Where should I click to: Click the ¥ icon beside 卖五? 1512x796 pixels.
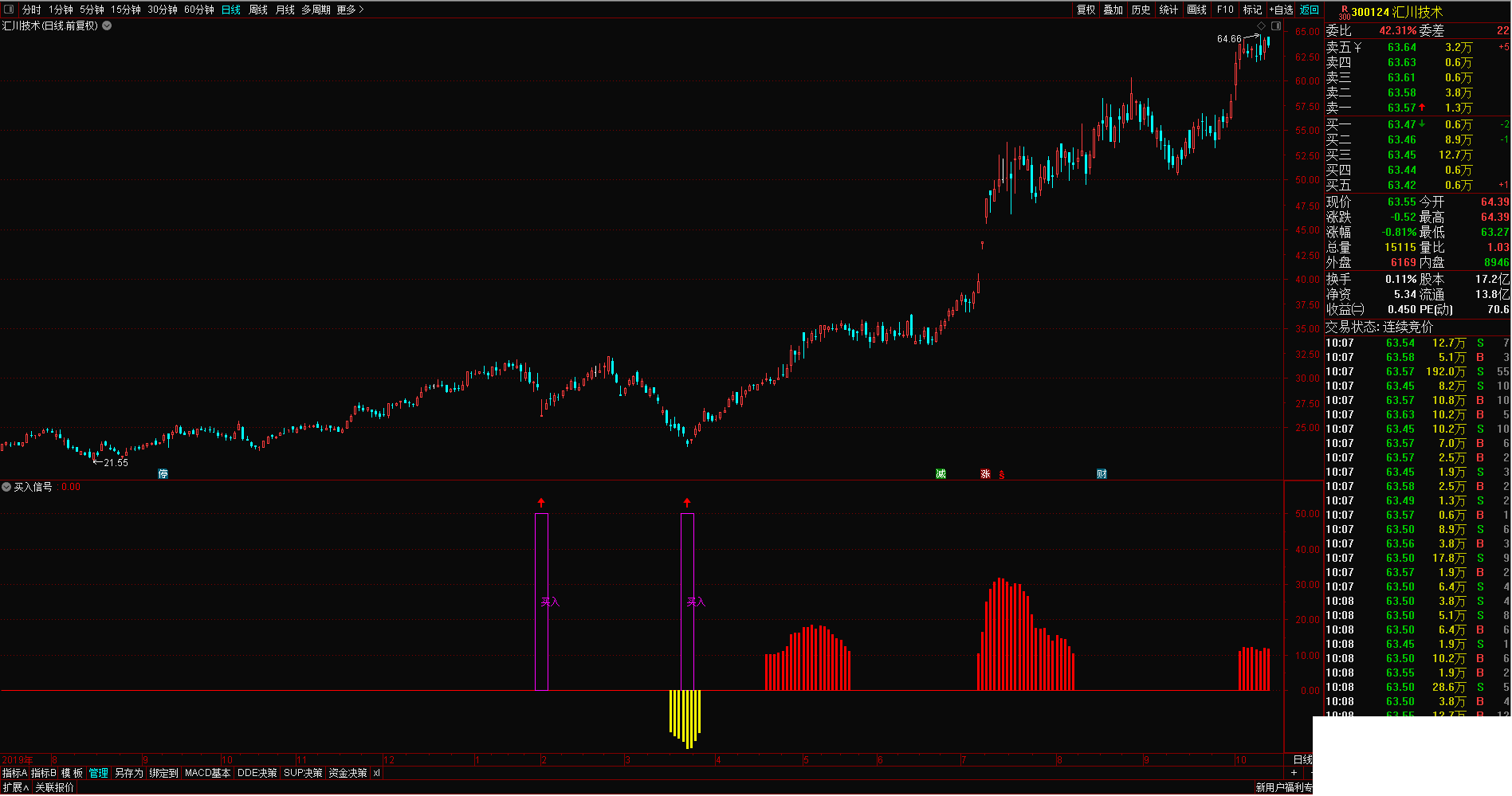pos(1357,48)
